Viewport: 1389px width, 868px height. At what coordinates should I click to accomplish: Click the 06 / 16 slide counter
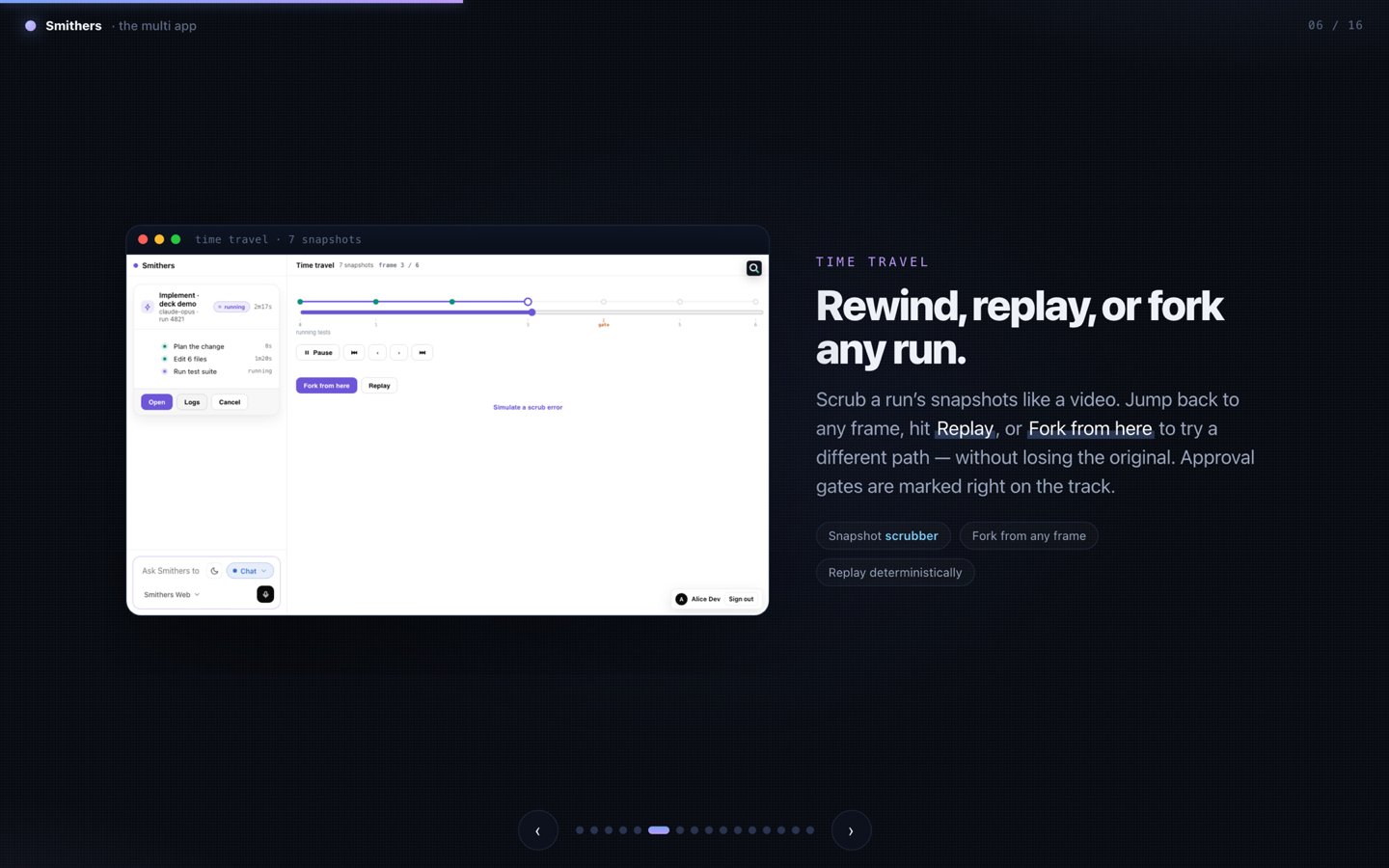1335,25
